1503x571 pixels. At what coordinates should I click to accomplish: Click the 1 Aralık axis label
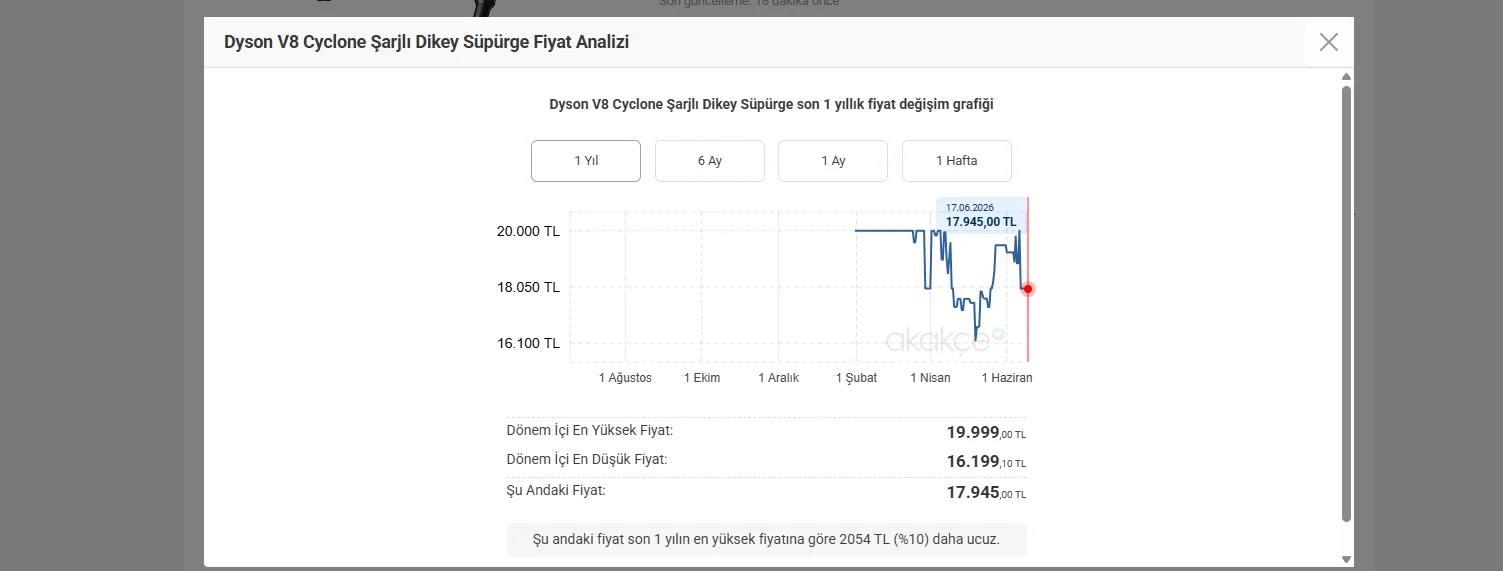pos(779,378)
